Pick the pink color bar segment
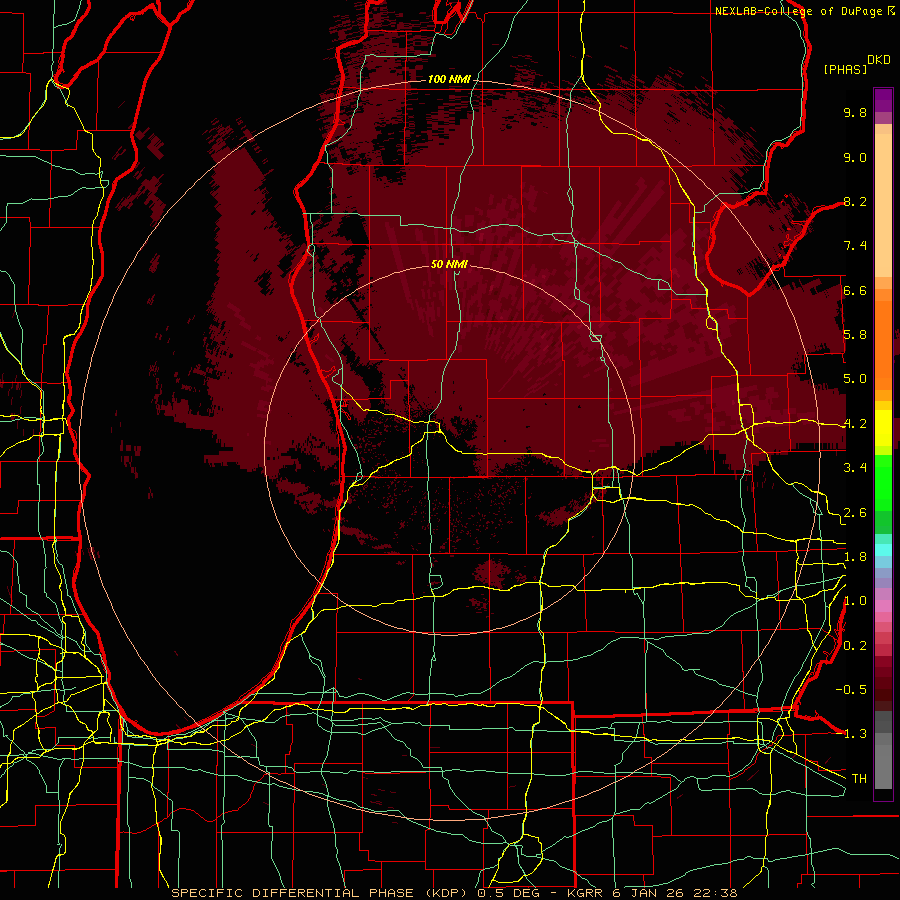Screen dimensions: 900x900 tap(883, 606)
